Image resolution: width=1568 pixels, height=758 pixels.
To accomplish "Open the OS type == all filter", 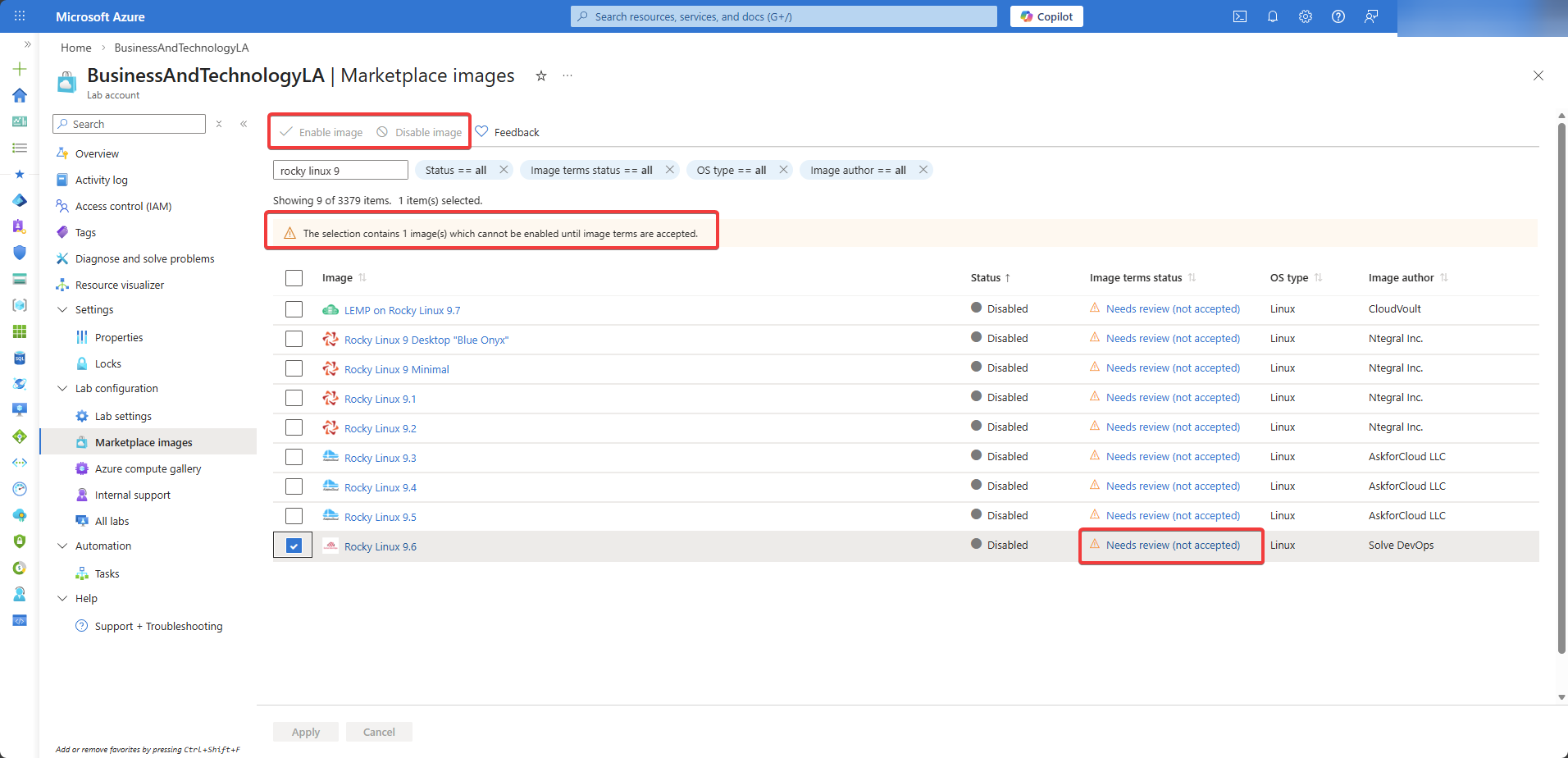I will click(732, 170).
